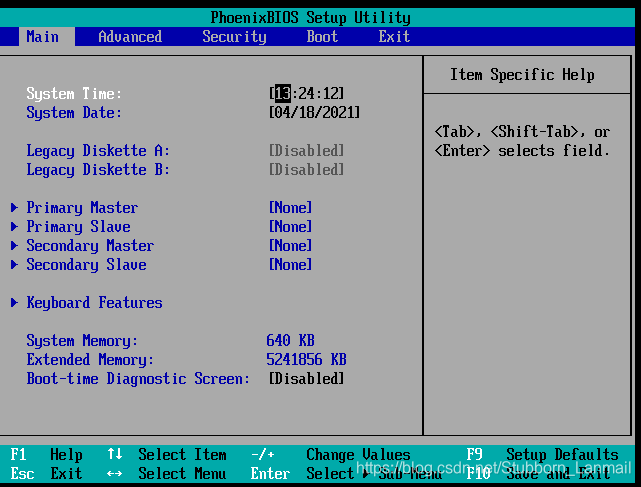This screenshot has height=487, width=641.
Task: Select the Primary Master submenu label
Action: 82,208
